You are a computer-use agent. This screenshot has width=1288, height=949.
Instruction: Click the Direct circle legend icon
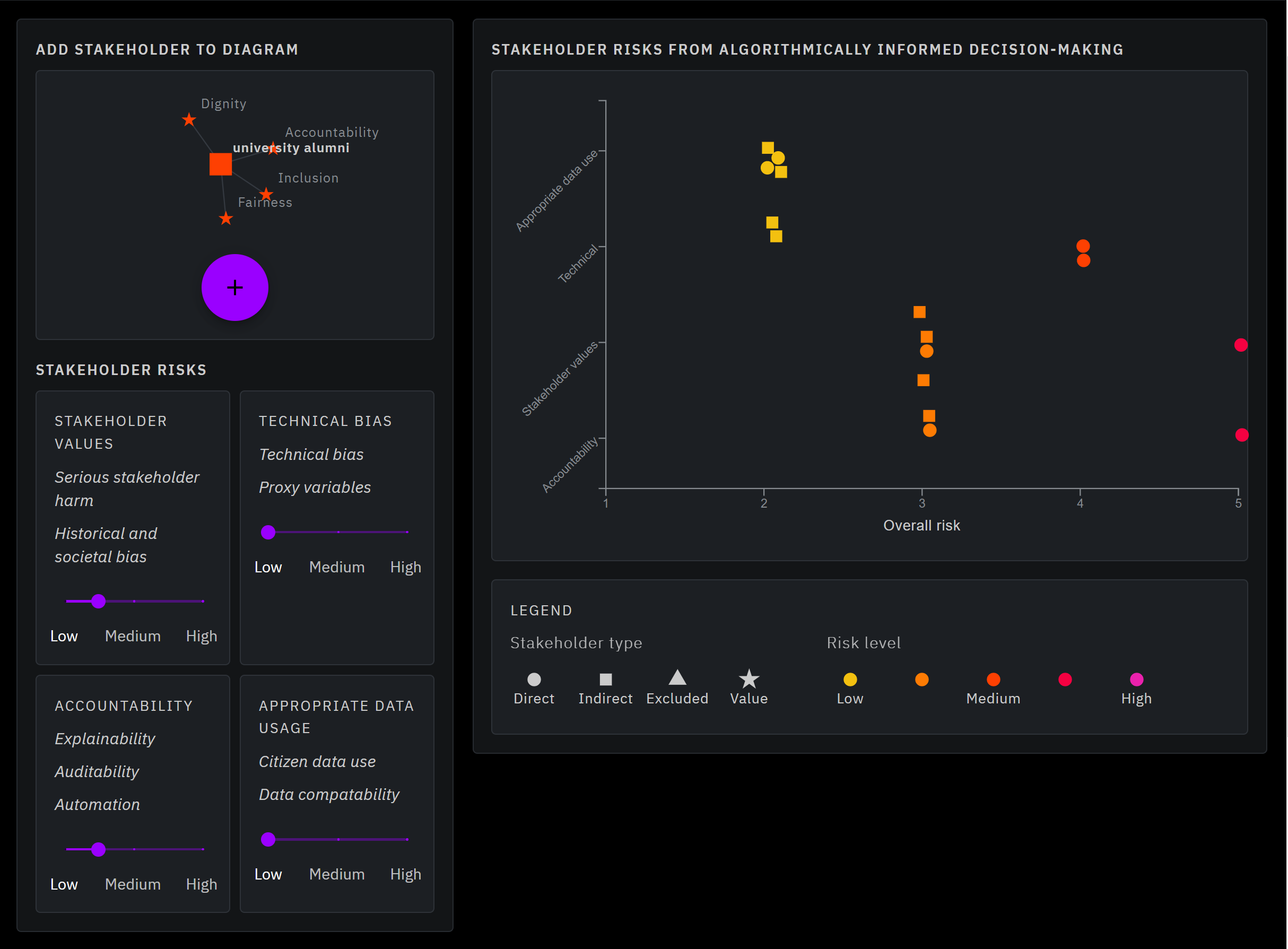(x=534, y=679)
